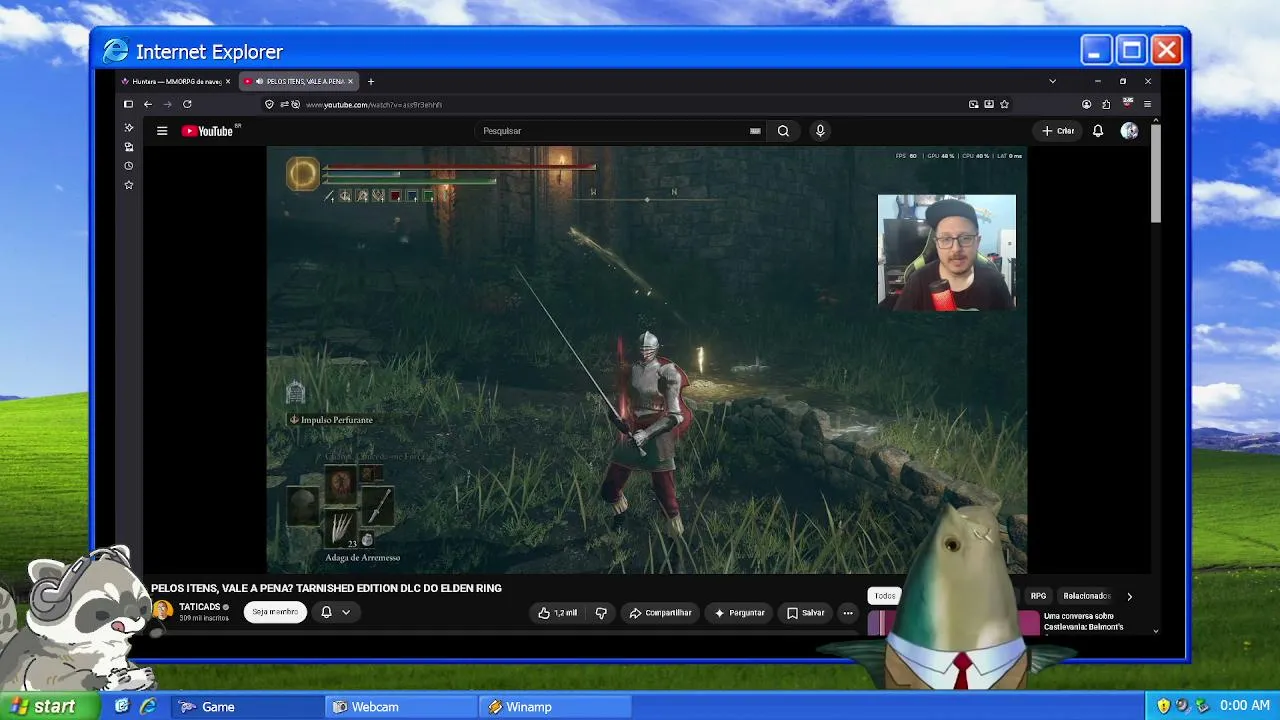Like the video with thumbs up
This screenshot has width=1280, height=720.
coord(557,613)
